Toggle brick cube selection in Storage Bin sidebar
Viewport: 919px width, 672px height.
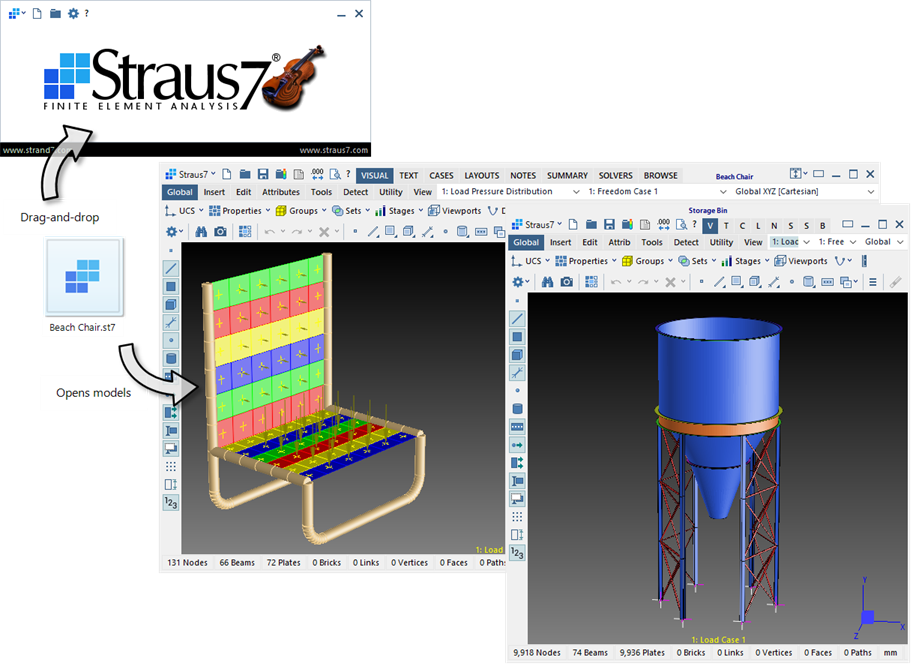(x=517, y=355)
